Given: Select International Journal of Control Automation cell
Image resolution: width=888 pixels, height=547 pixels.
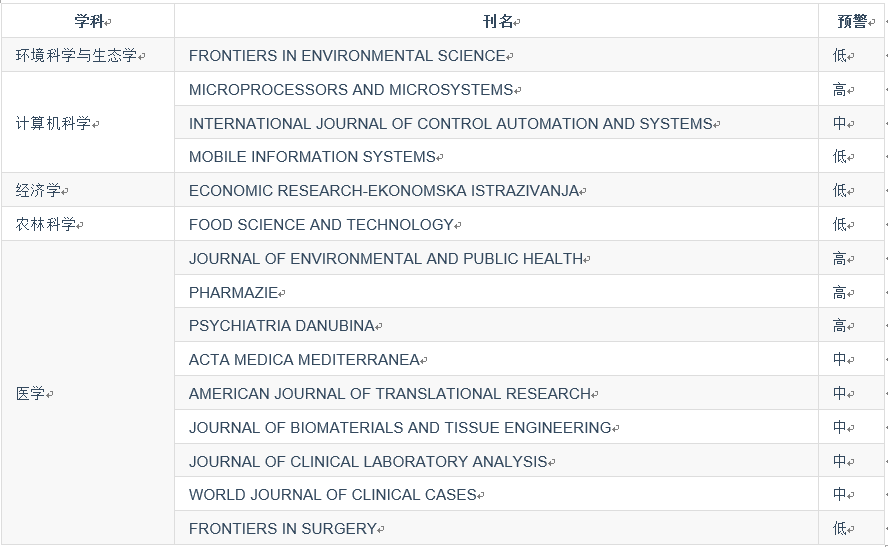Looking at the screenshot, I should coord(497,122).
